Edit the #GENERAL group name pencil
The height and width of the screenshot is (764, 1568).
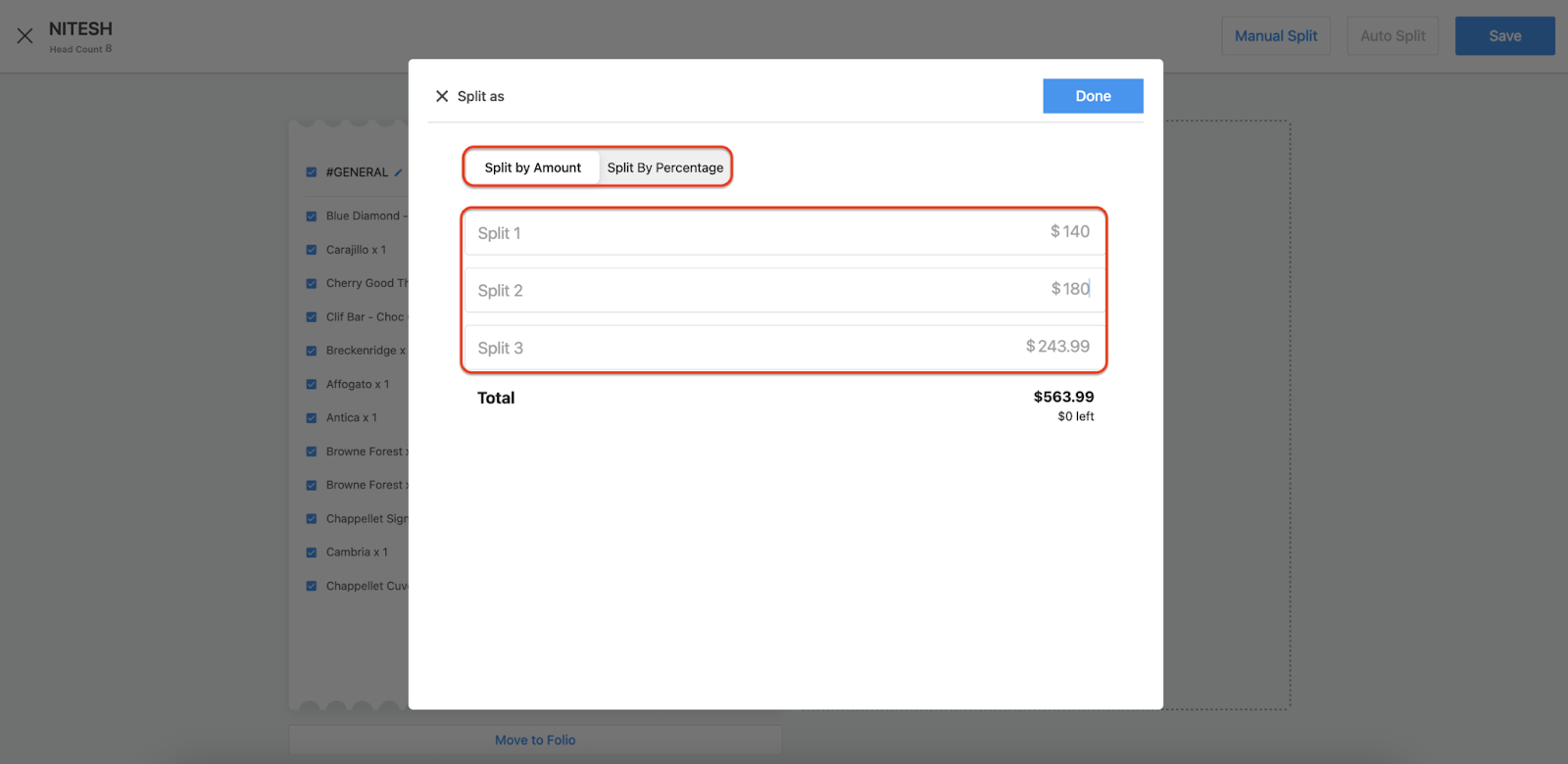pos(398,172)
